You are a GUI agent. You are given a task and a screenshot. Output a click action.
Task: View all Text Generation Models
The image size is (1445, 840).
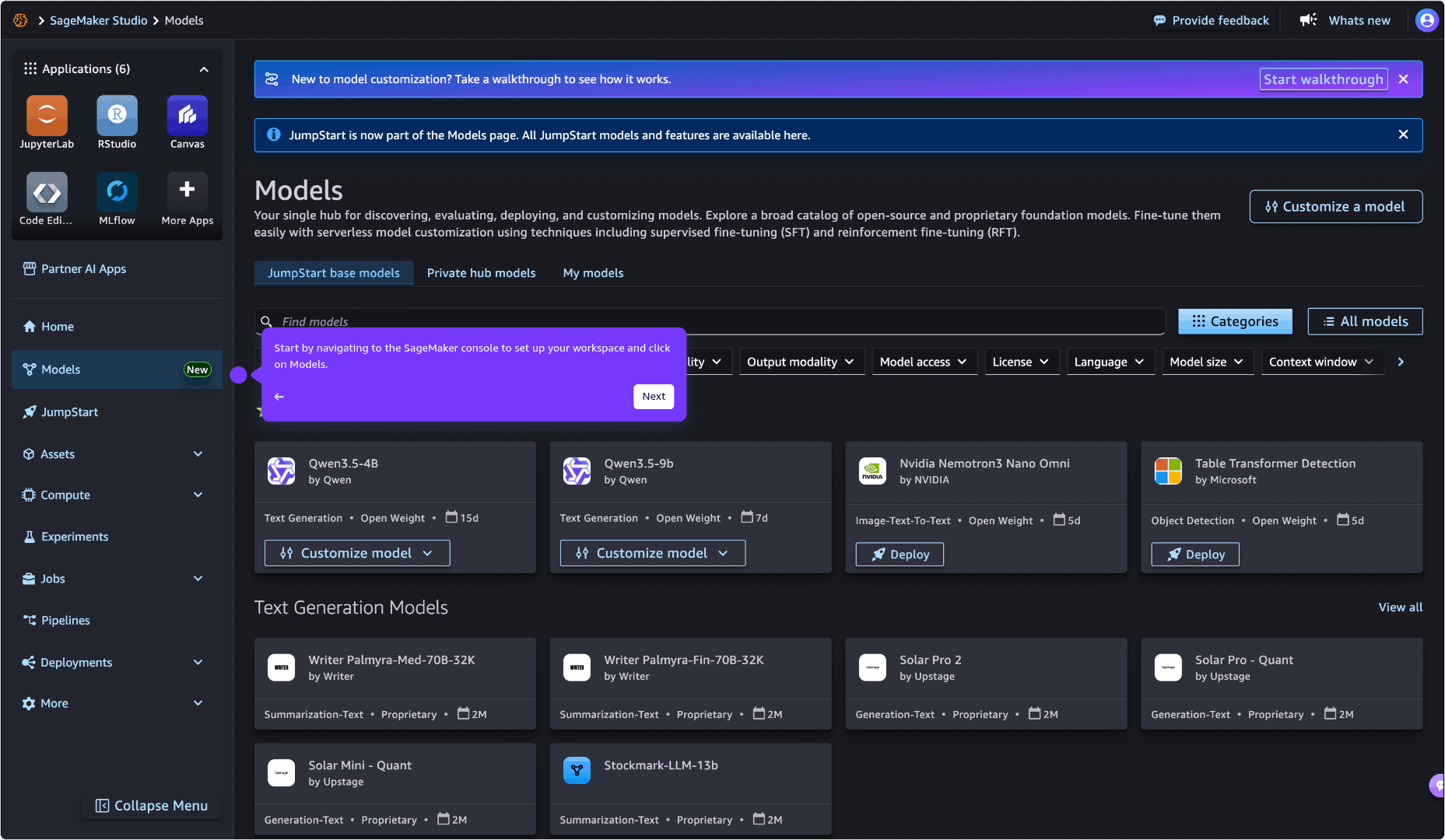click(x=1401, y=607)
